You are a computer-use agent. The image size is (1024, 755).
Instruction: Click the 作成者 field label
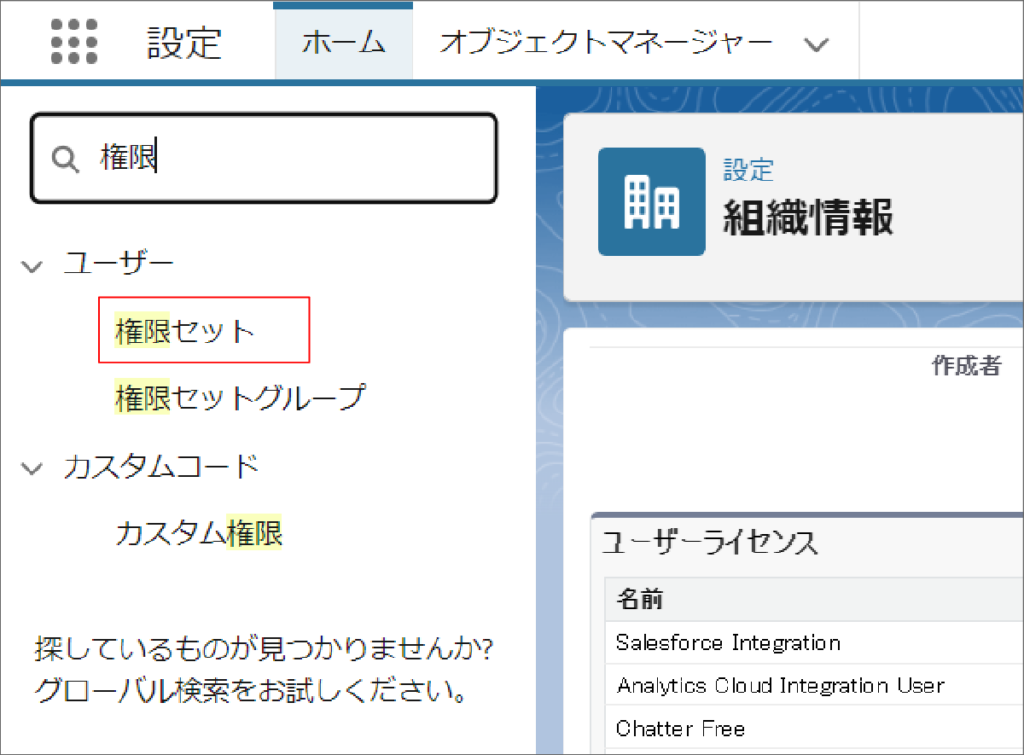pos(967,366)
